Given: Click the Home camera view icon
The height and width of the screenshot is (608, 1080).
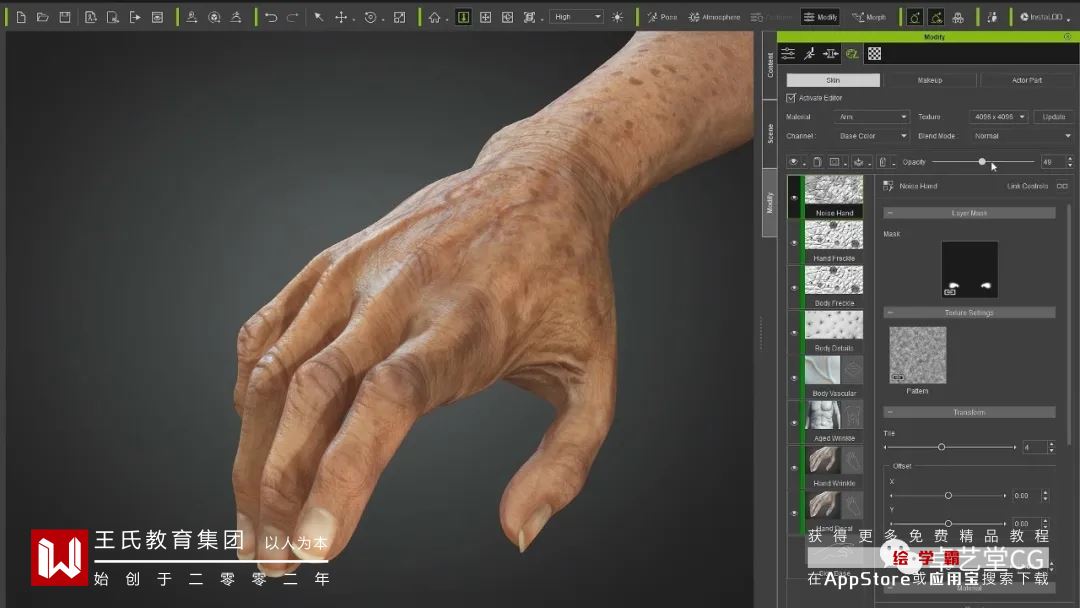Looking at the screenshot, I should 434,17.
